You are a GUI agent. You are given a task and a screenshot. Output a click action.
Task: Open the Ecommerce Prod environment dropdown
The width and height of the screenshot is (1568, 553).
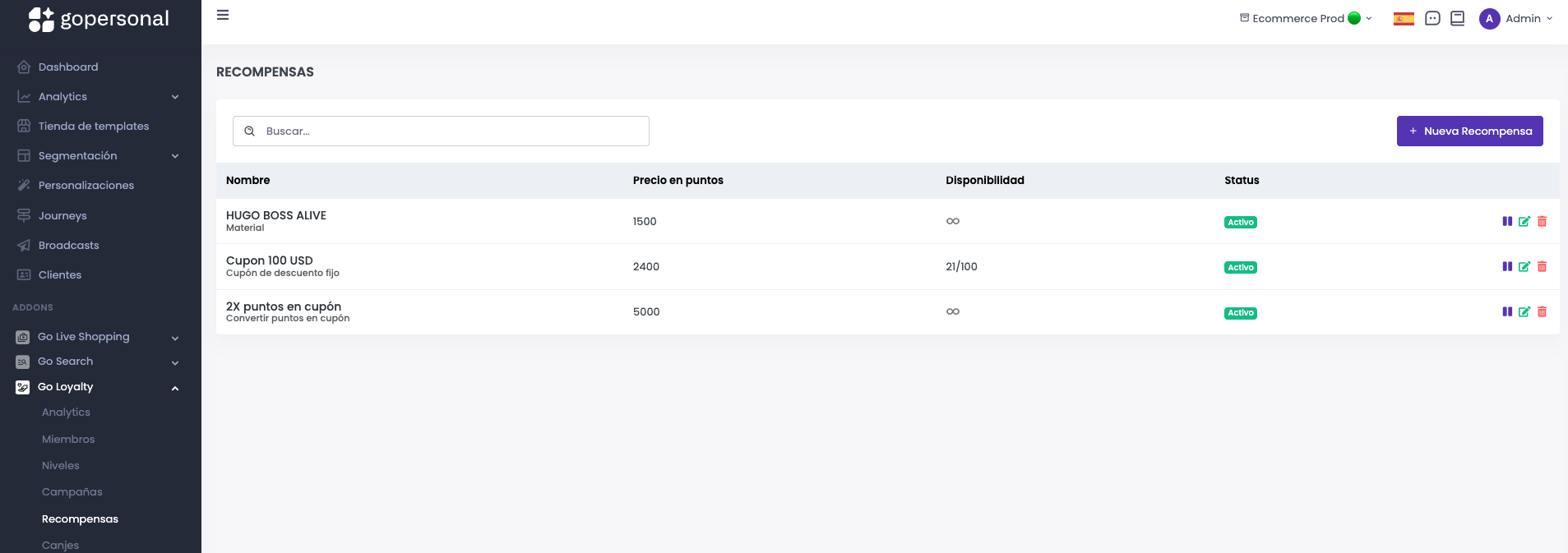(x=1306, y=19)
